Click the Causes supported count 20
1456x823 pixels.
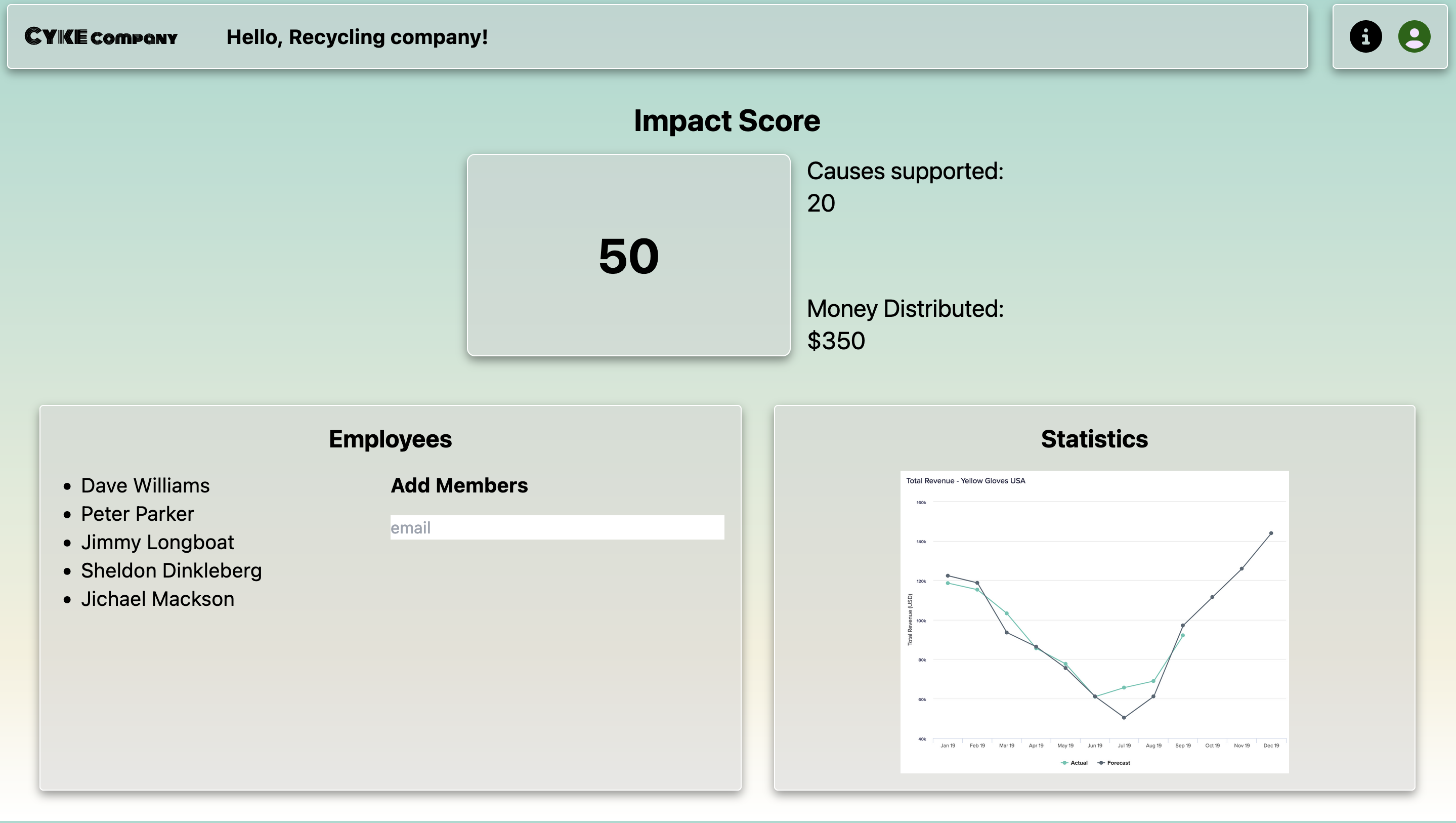click(821, 203)
